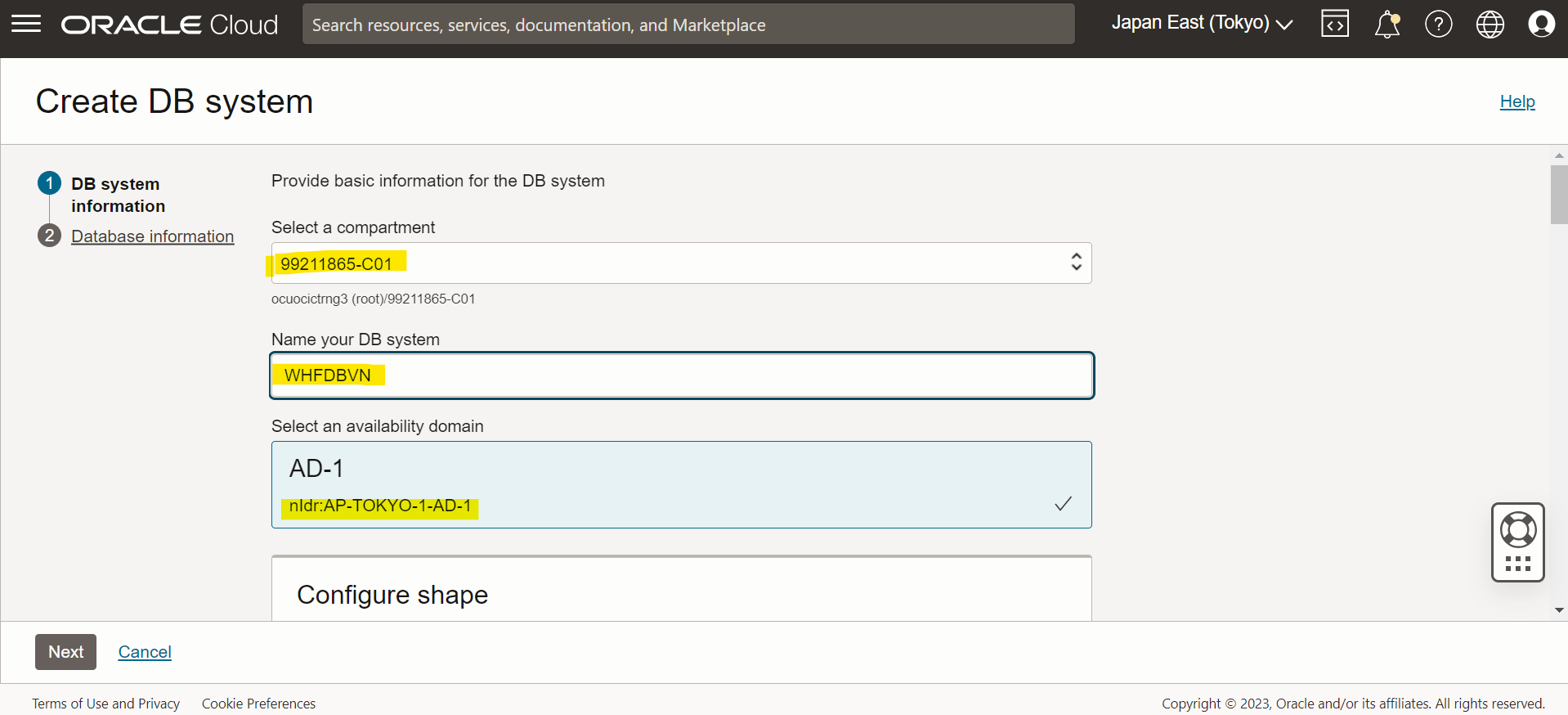
Task: Open Terms of Use and Privacy
Action: 106,704
